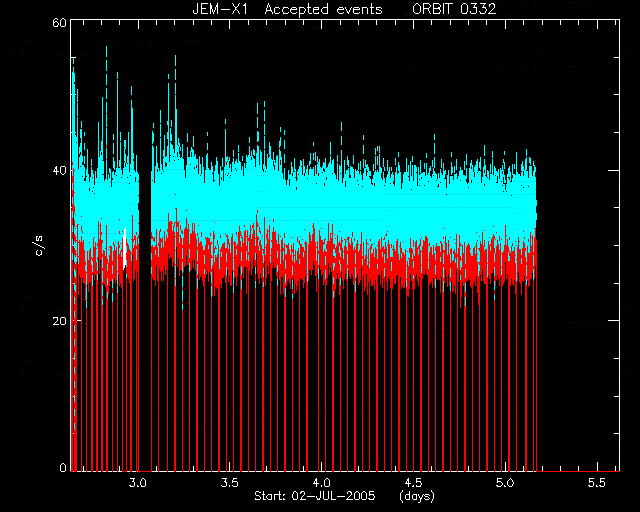Click the 20 y-axis tick label

coord(59,321)
